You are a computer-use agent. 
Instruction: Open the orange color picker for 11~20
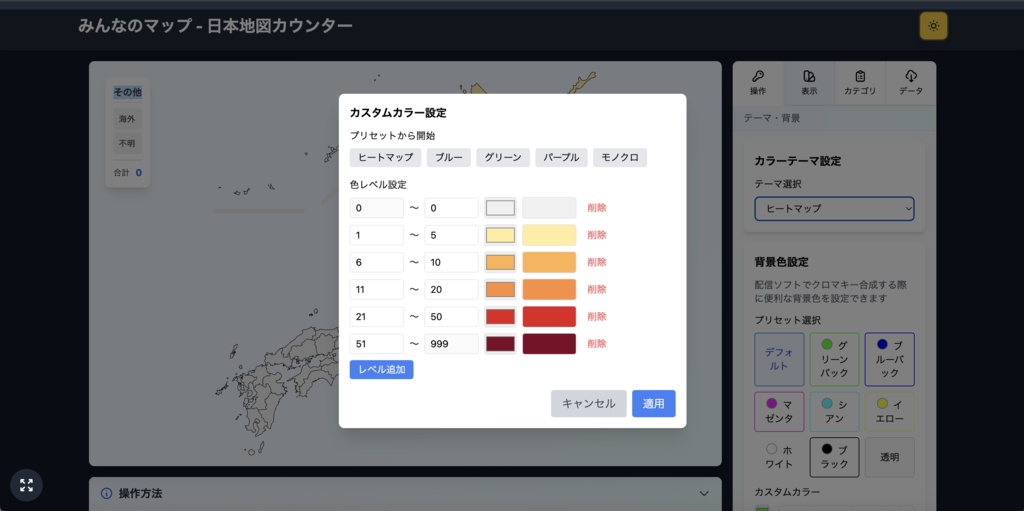(500, 289)
